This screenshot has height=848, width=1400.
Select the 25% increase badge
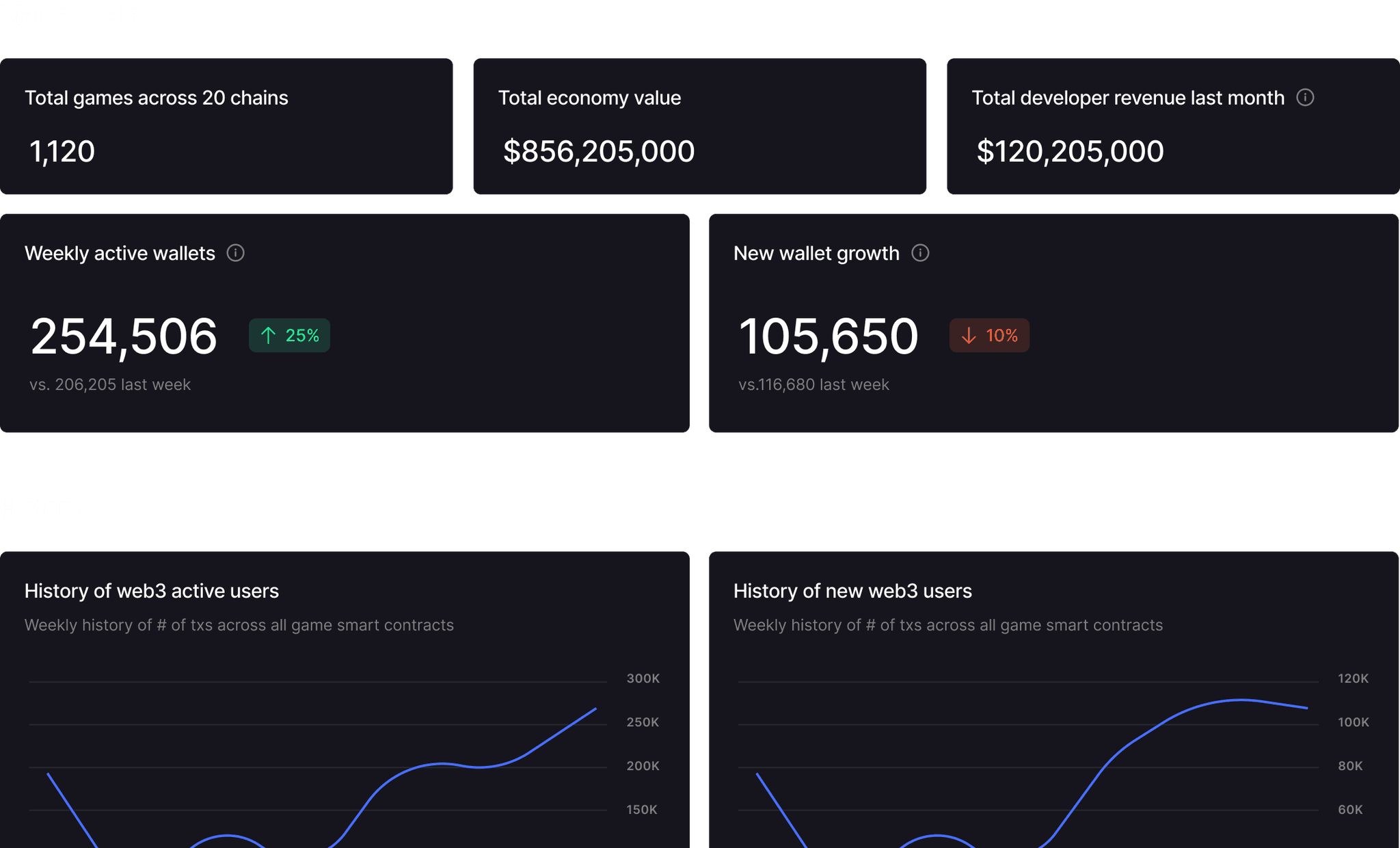pos(289,335)
